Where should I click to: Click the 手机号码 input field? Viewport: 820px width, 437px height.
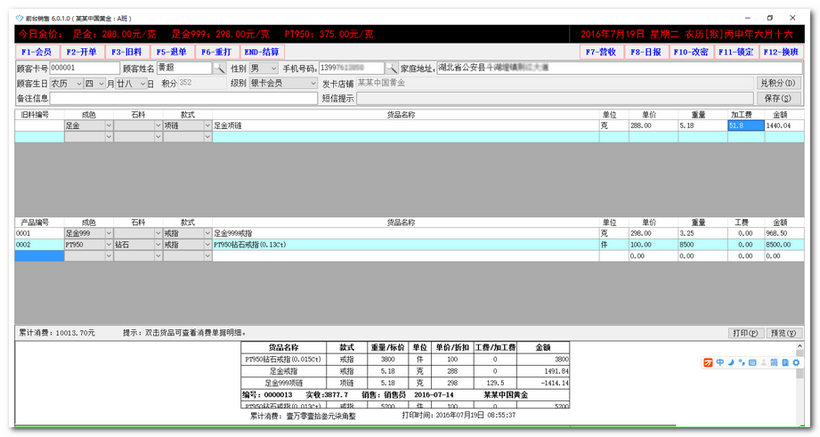(x=351, y=68)
